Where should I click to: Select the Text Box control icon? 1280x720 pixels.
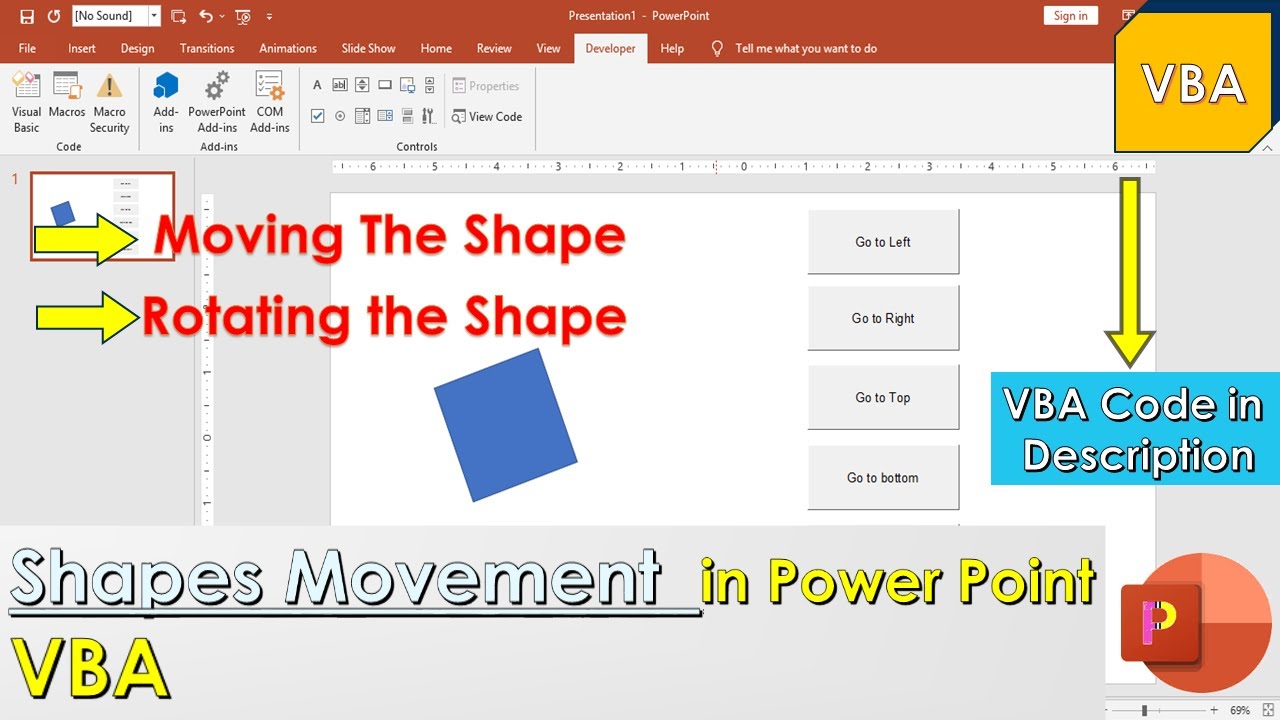pyautogui.click(x=340, y=85)
